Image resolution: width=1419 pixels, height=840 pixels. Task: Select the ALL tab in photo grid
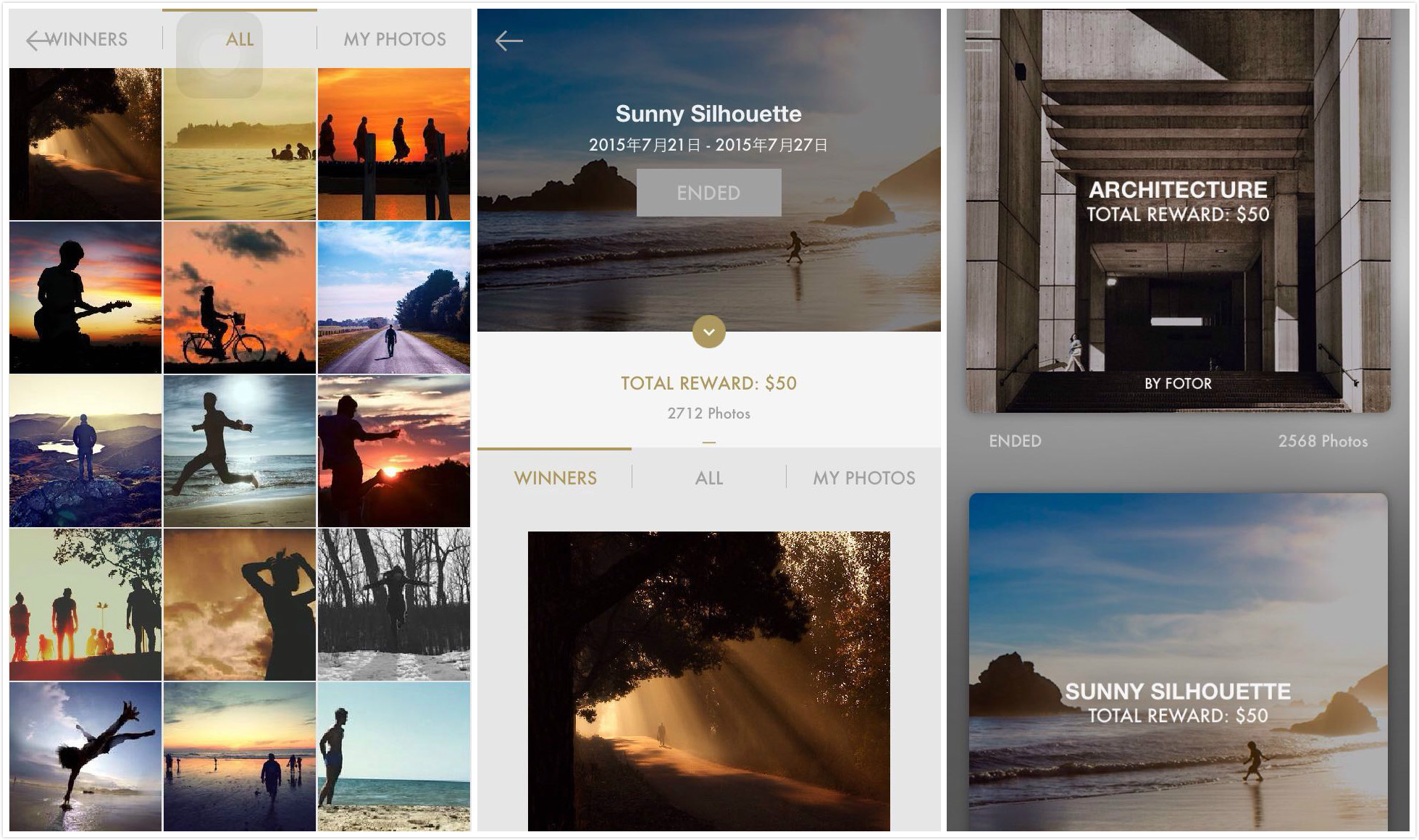239,40
